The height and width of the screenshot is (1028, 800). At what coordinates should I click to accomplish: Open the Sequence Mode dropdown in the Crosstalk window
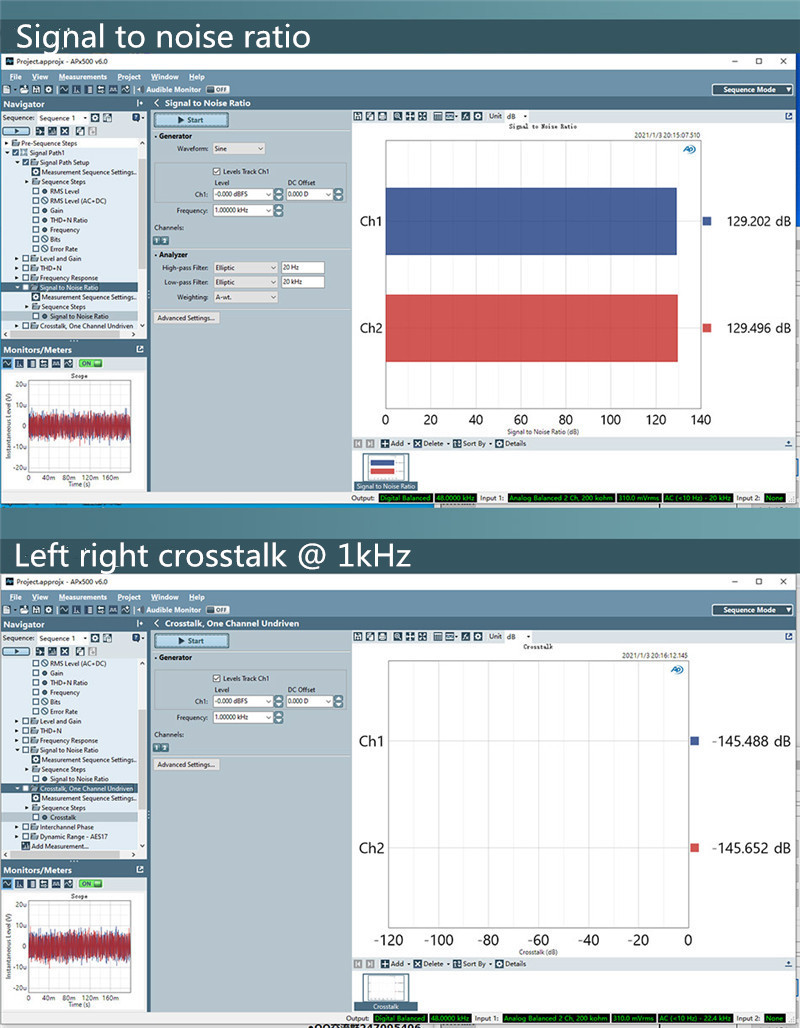[750, 610]
